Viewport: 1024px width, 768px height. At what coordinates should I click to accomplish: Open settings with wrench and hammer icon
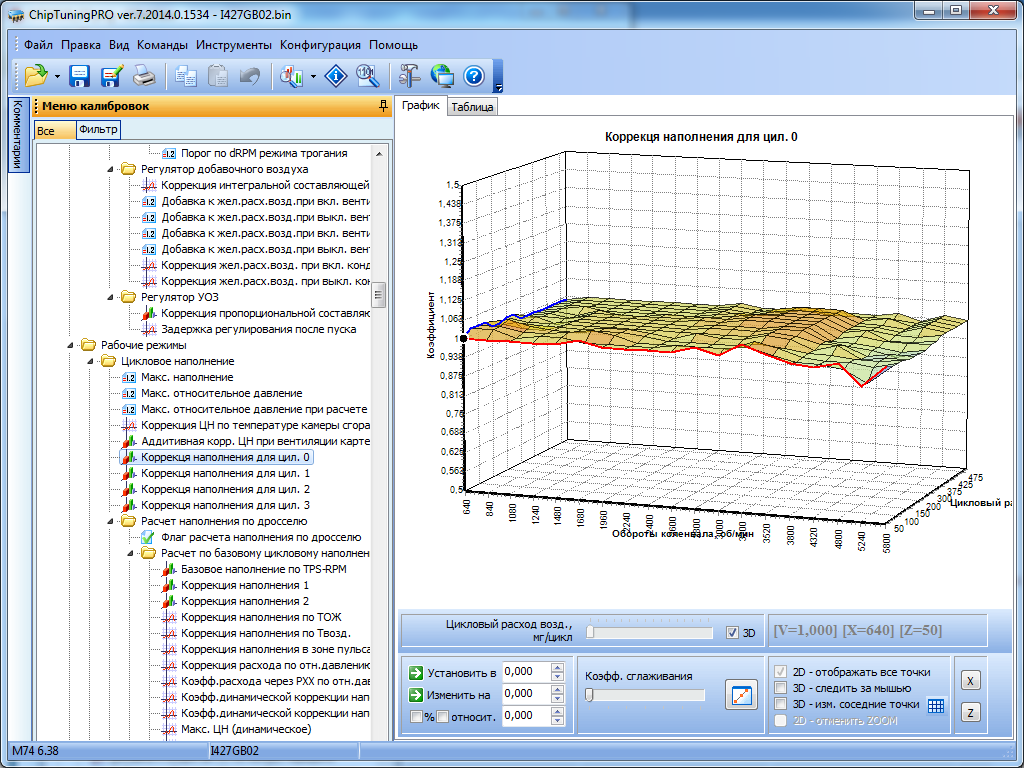tap(410, 76)
